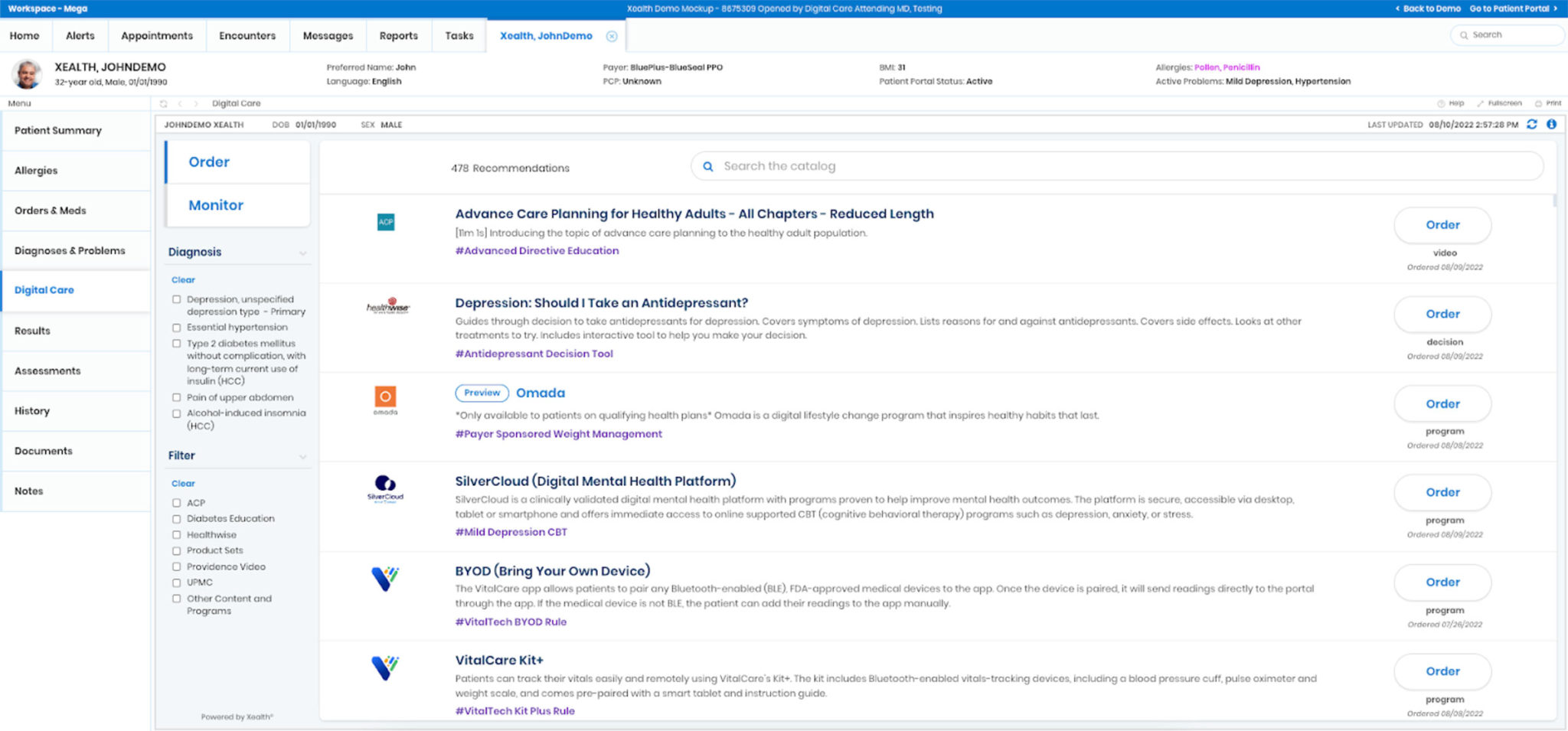The image size is (1568, 731).
Task: Enable the Diabetes Education filter checkbox
Action: coord(177,518)
